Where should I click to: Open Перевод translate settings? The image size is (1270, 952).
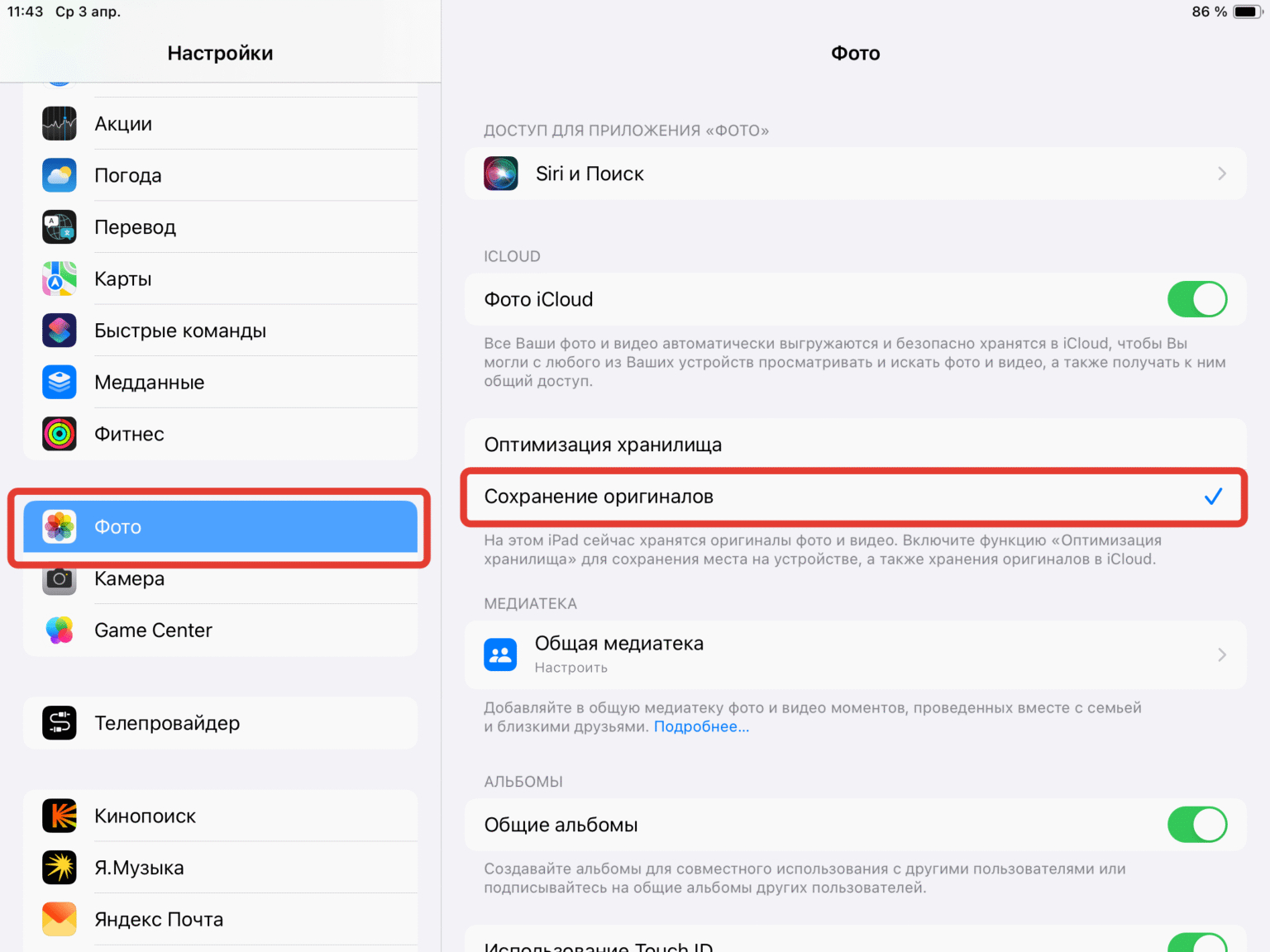(x=59, y=226)
